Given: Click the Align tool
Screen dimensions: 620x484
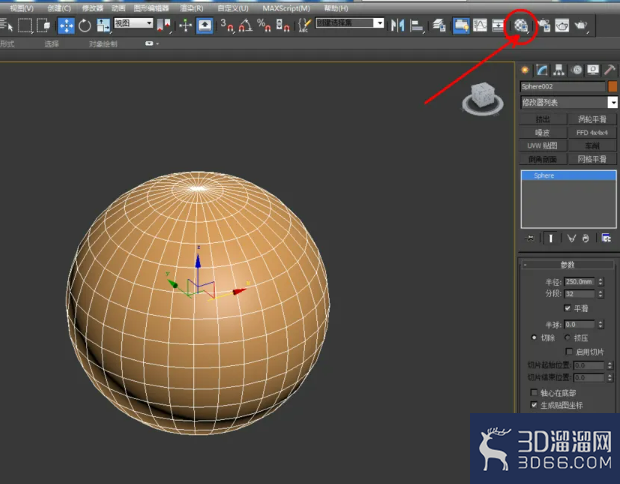Looking at the screenshot, I should click(416, 26).
